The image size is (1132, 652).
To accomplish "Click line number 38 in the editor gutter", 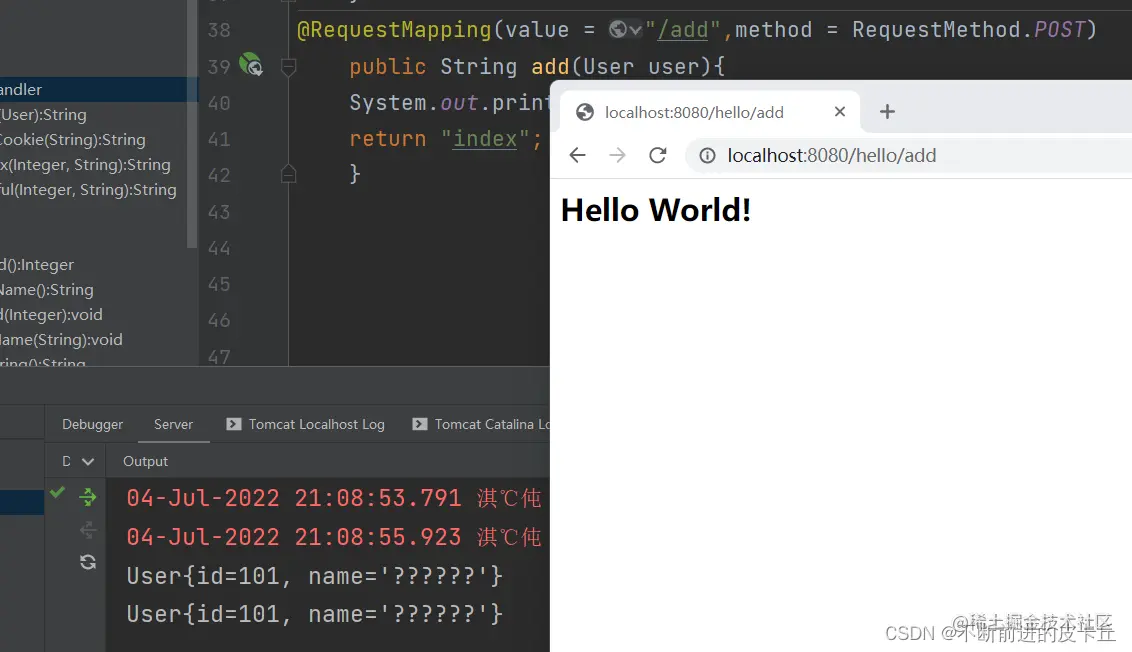I will (219, 30).
